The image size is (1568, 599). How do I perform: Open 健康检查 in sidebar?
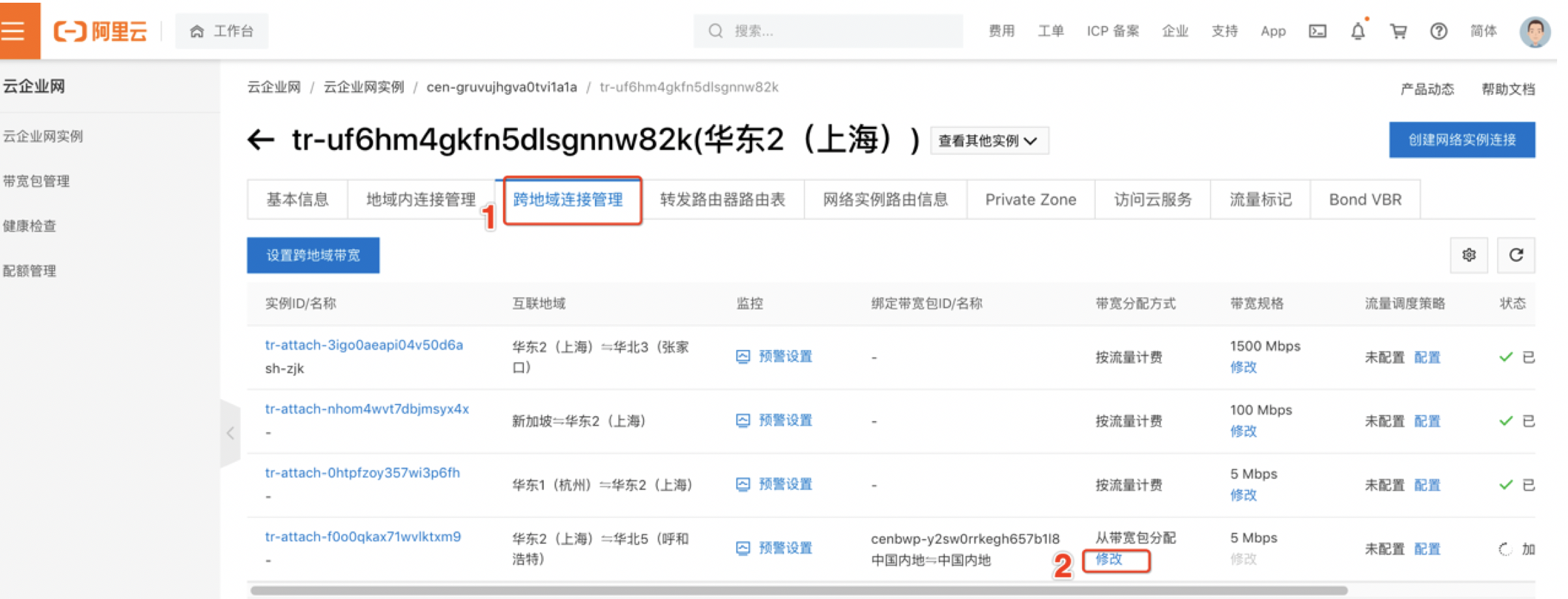point(29,226)
